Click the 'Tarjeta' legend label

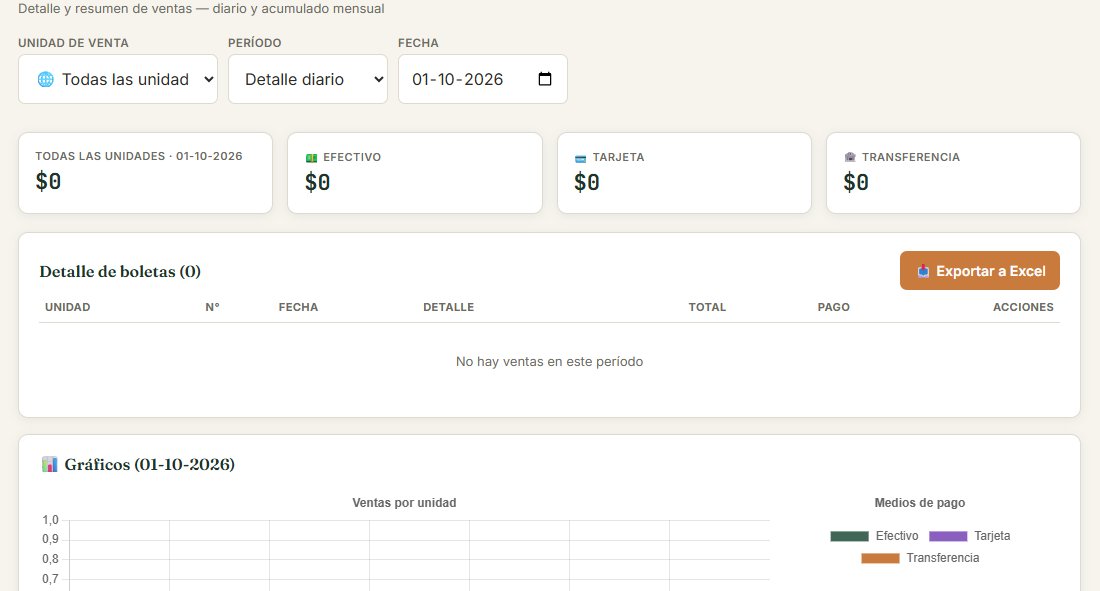(x=992, y=536)
